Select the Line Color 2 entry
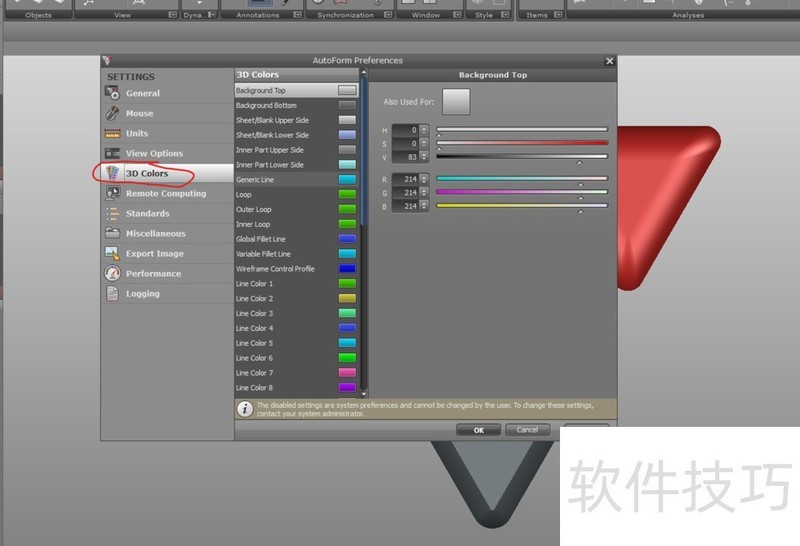Image resolution: width=800 pixels, height=546 pixels. (296, 298)
